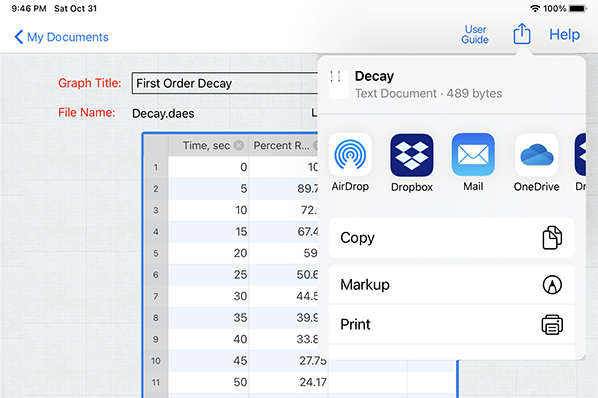Select time cell with value 5
This screenshot has height=398, width=598.
coord(208,188)
